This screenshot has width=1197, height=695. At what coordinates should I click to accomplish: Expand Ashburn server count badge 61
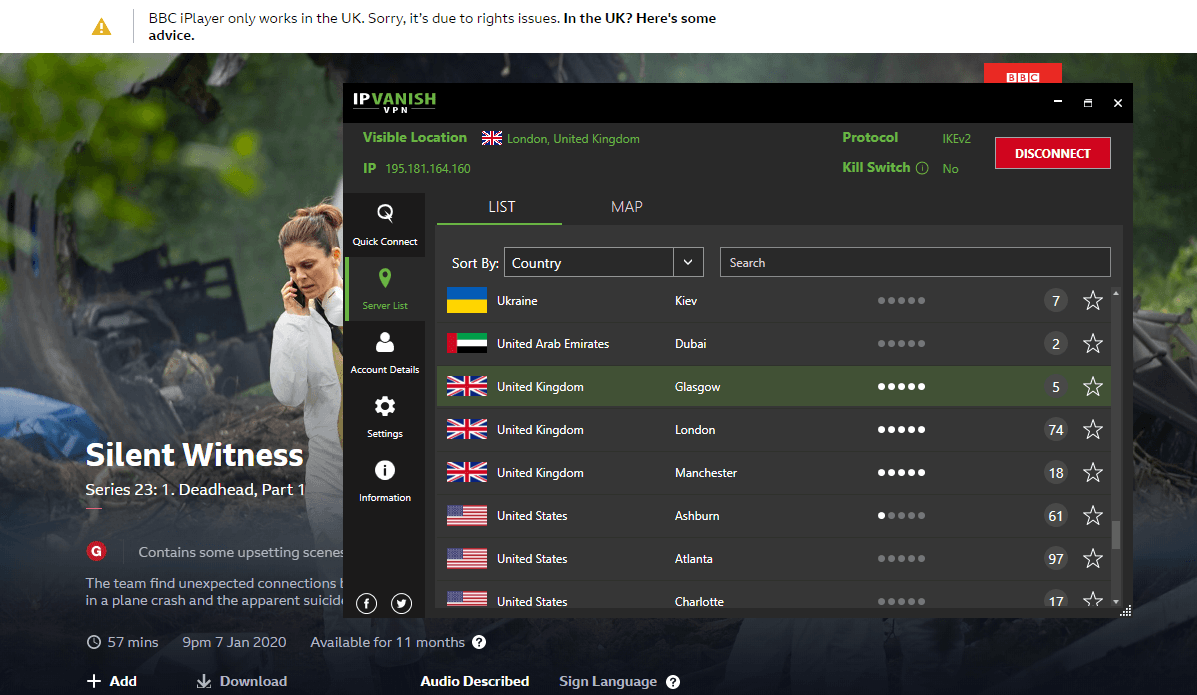tap(1056, 516)
